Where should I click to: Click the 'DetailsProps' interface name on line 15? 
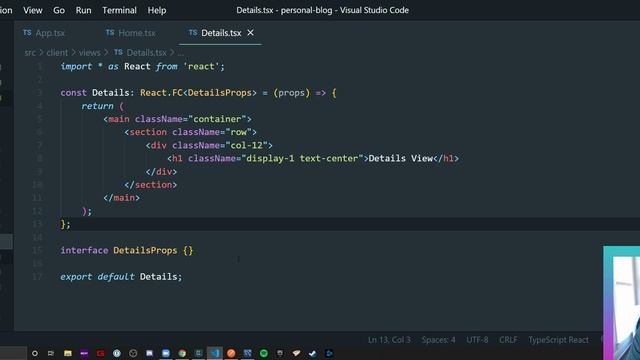click(x=145, y=250)
